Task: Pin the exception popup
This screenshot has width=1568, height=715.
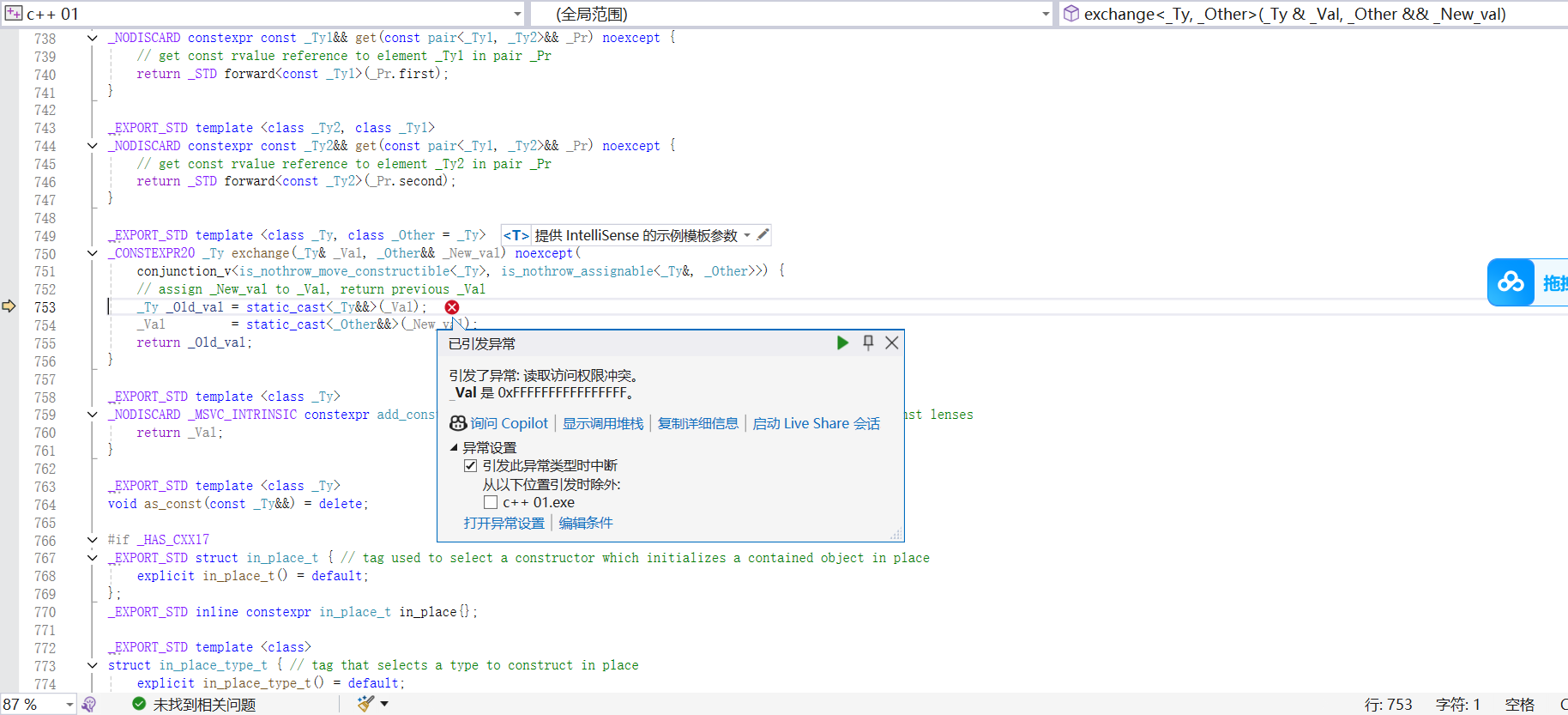Action: (868, 343)
